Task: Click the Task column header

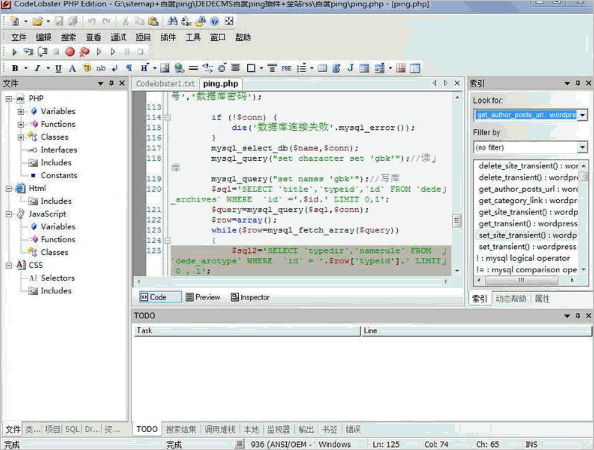Action: [x=247, y=331]
